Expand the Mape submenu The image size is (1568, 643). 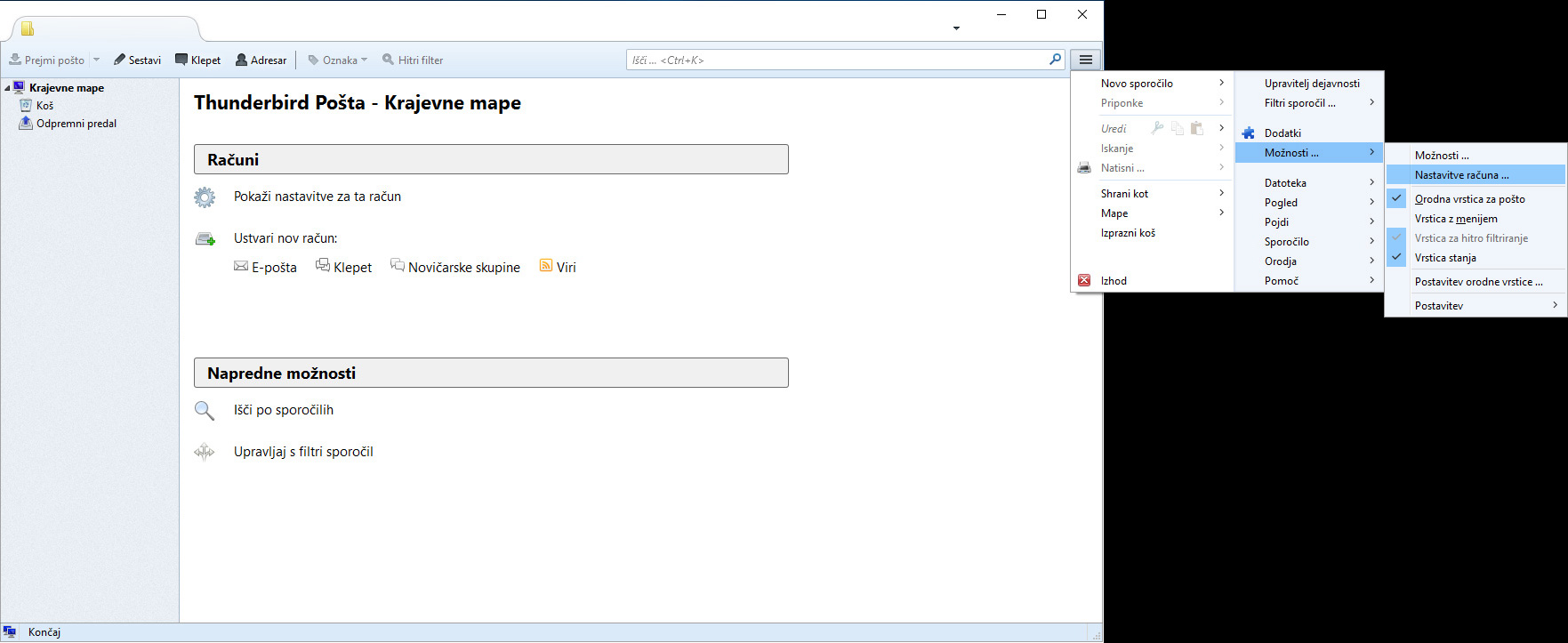(1221, 213)
